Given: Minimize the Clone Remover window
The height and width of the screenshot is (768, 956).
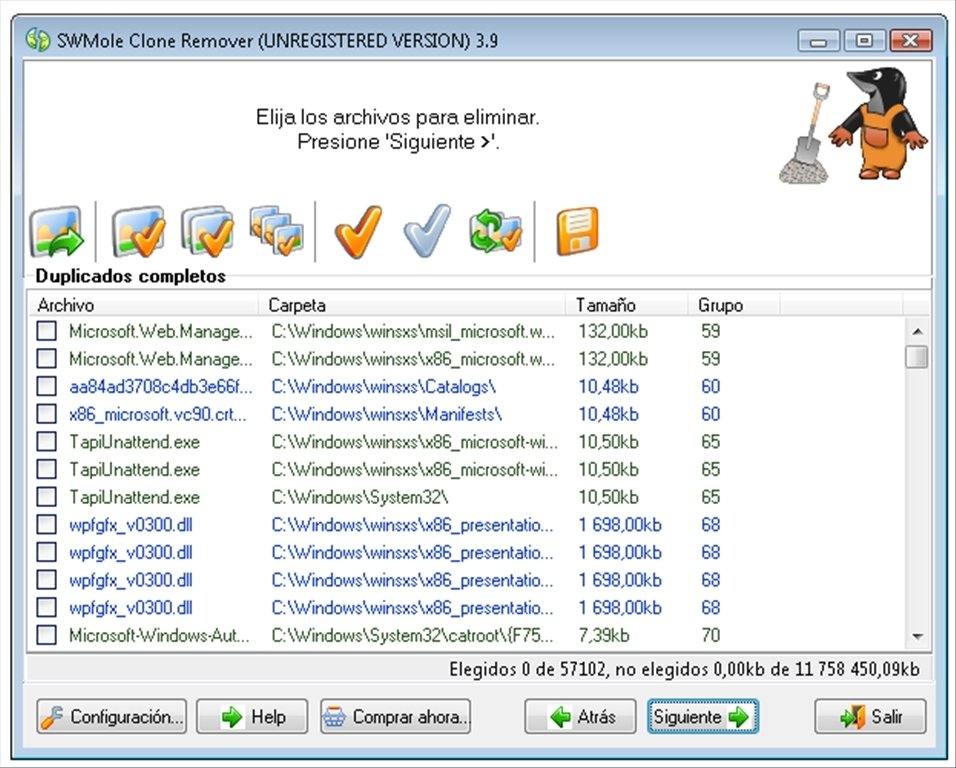Looking at the screenshot, I should 818,41.
